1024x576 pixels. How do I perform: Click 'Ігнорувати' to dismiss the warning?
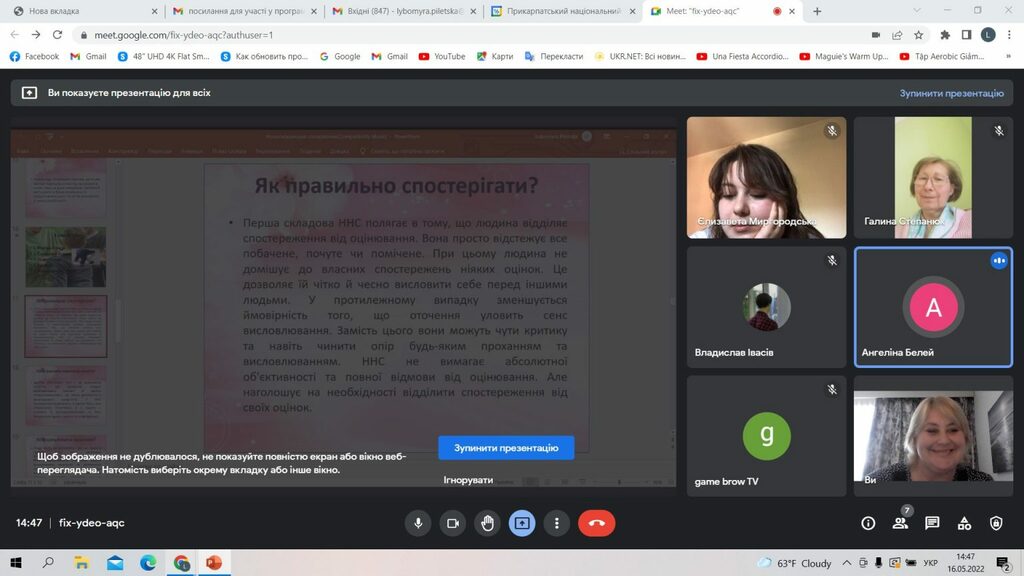pos(468,480)
